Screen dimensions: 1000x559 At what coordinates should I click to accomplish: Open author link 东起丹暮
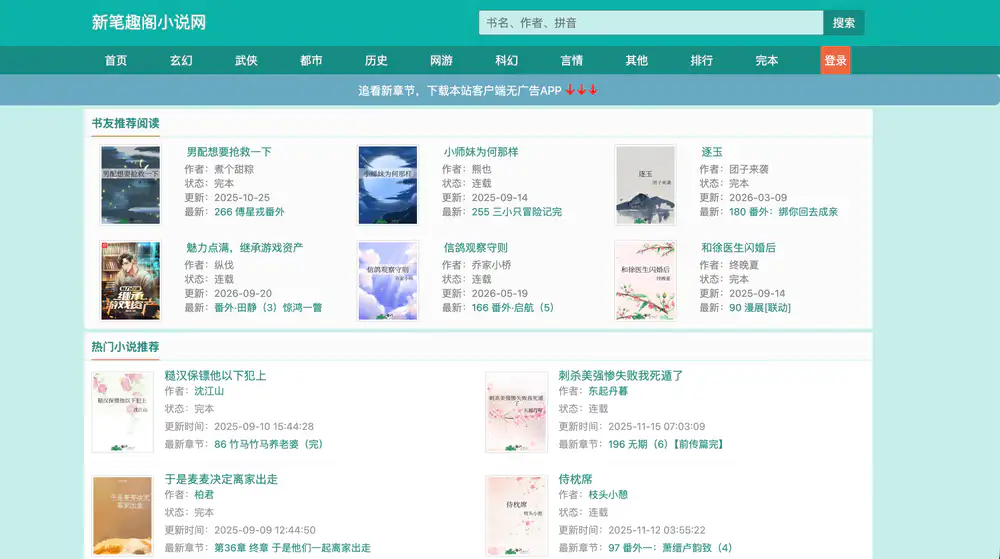click(608, 391)
